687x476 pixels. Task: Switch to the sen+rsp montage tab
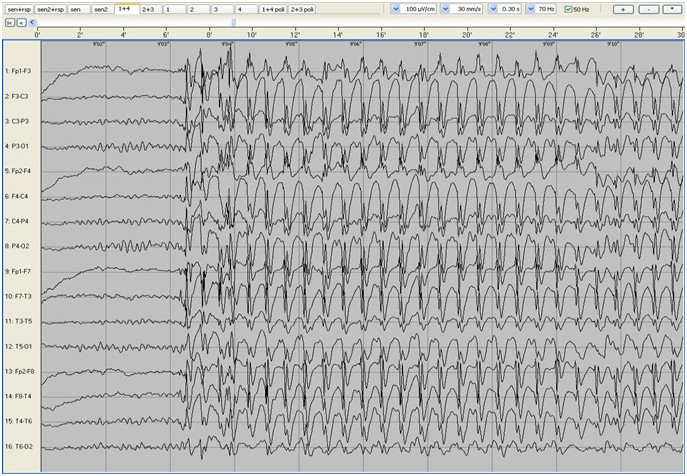point(19,9)
